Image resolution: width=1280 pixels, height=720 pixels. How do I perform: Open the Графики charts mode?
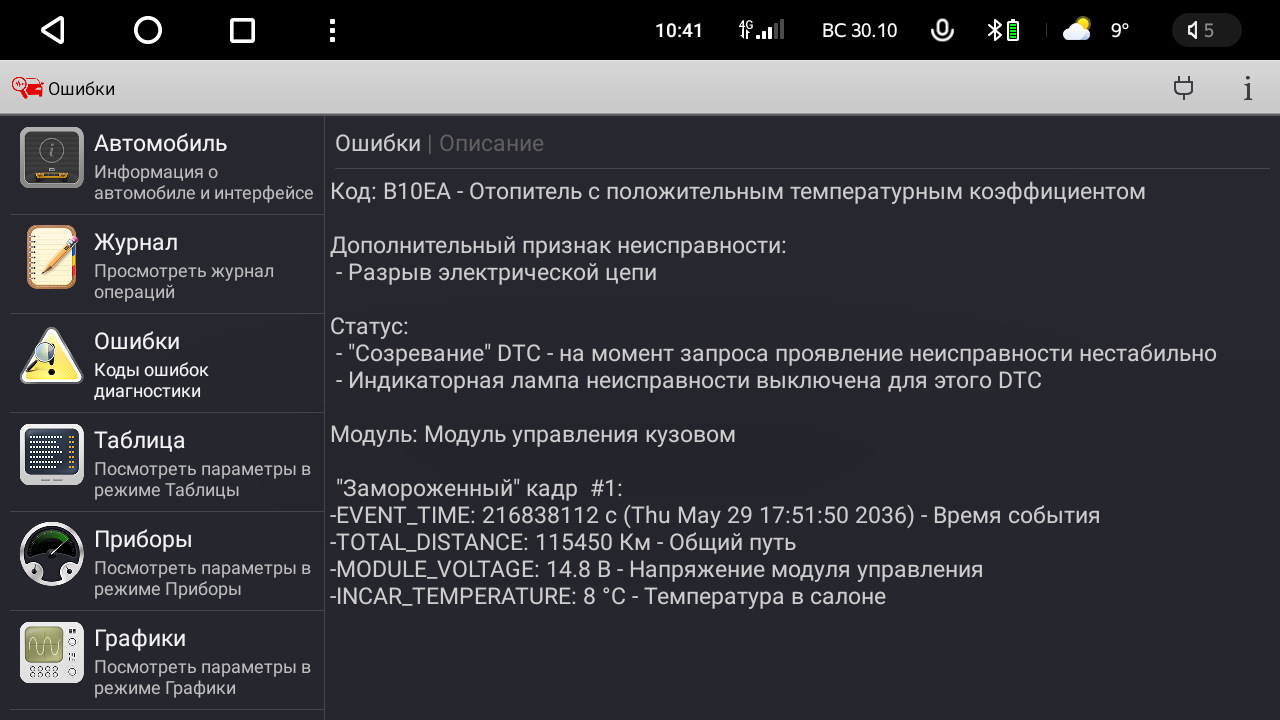(x=167, y=661)
